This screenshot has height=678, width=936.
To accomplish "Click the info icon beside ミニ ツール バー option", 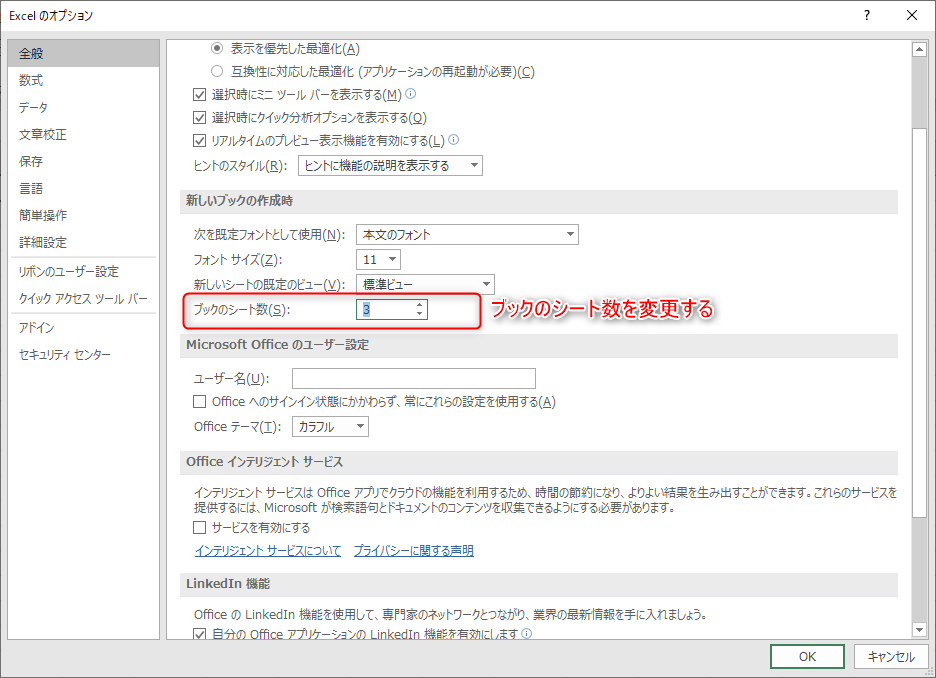I will [411, 94].
